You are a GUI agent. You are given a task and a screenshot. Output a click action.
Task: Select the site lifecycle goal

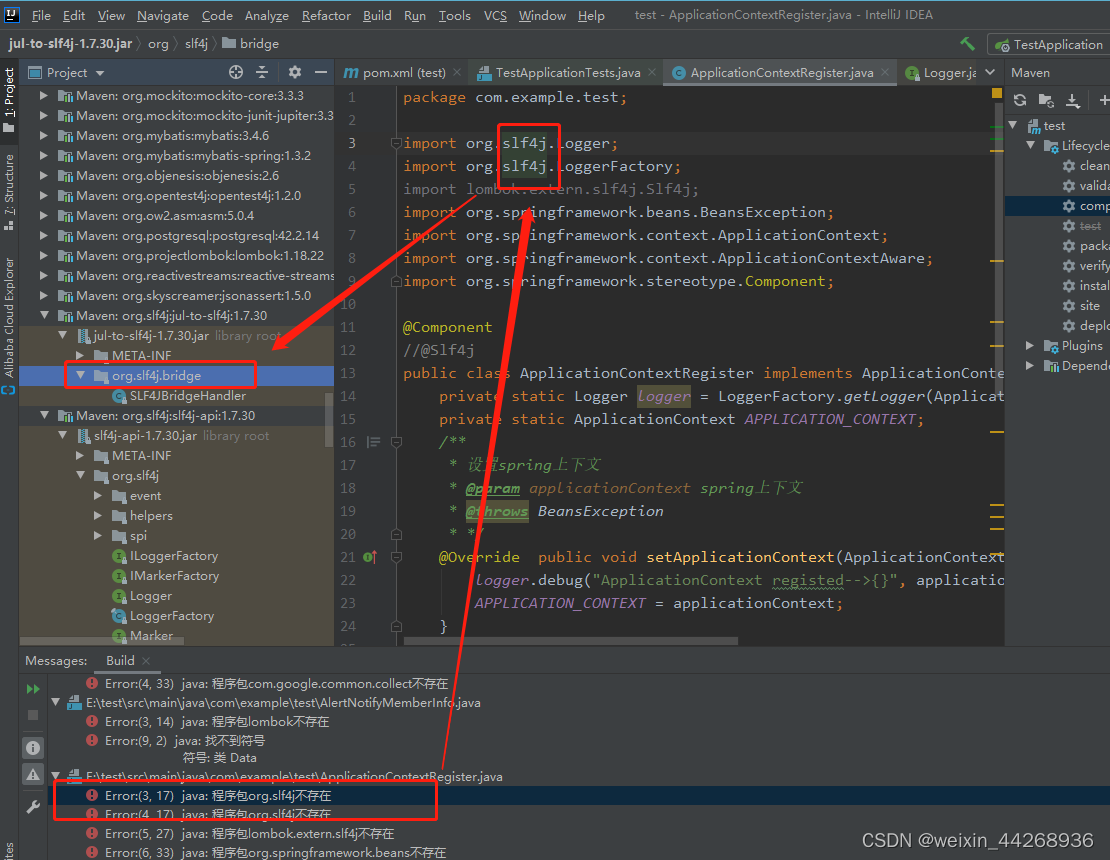pos(1081,306)
